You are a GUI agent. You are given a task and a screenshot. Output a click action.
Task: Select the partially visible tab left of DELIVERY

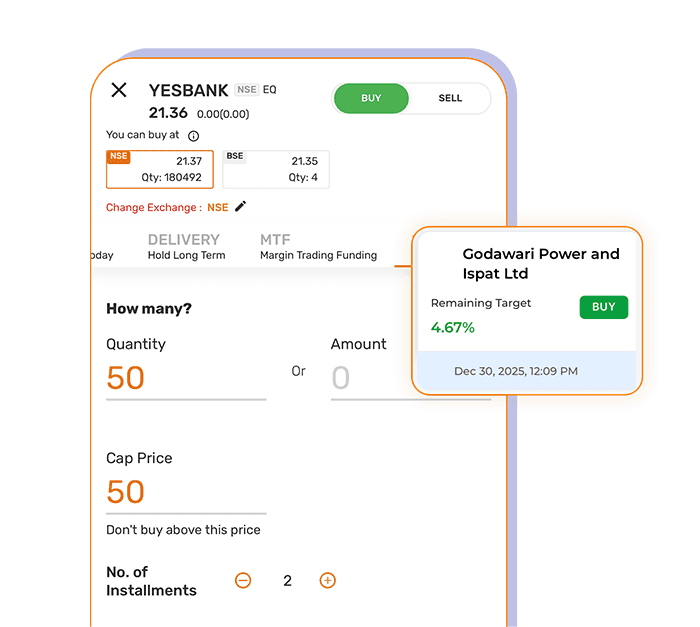tap(101, 254)
